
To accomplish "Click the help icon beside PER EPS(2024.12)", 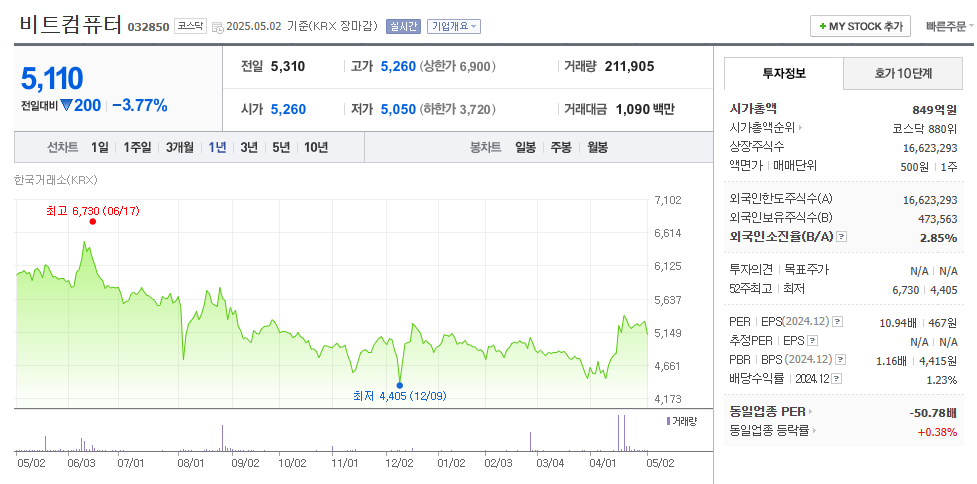I will click(838, 322).
